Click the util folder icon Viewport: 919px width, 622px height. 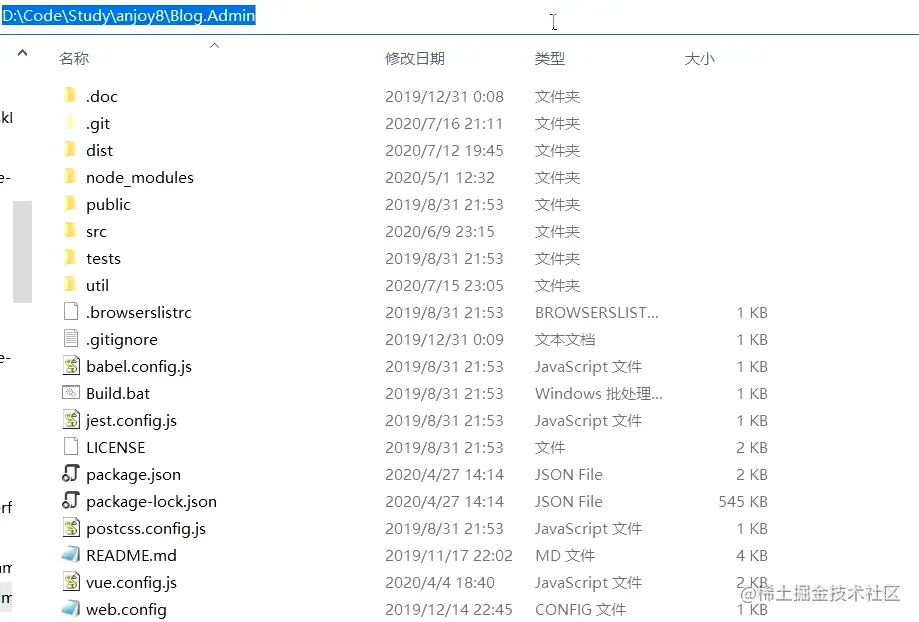pyautogui.click(x=70, y=284)
